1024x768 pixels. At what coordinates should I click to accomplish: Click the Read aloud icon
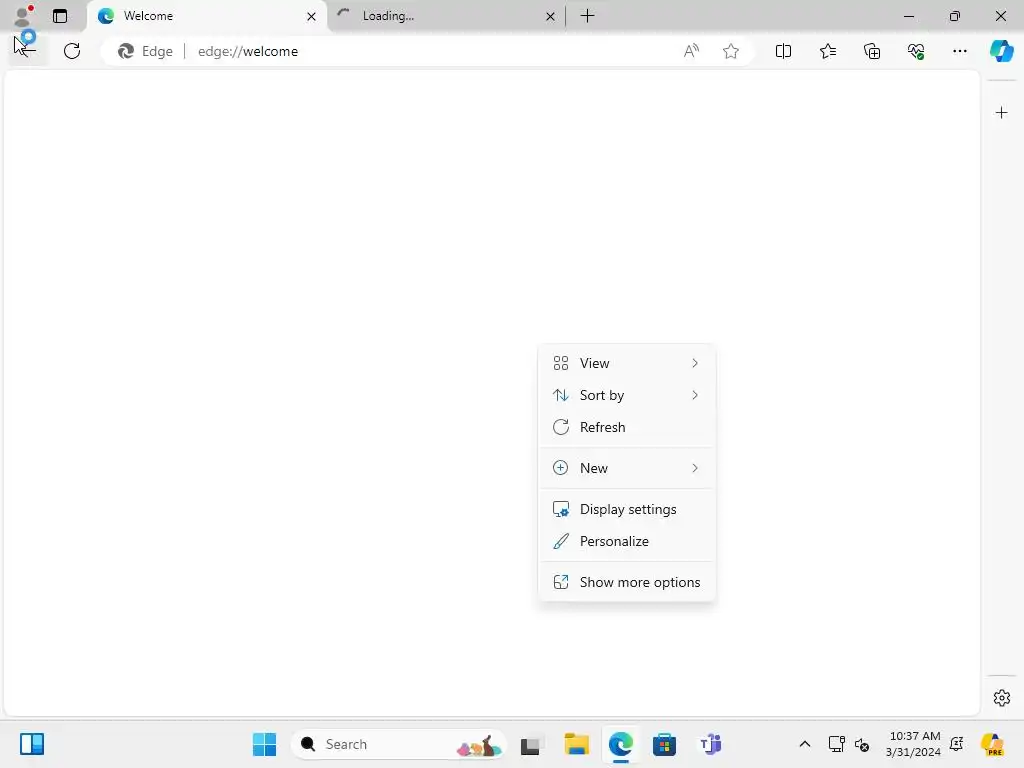click(691, 51)
